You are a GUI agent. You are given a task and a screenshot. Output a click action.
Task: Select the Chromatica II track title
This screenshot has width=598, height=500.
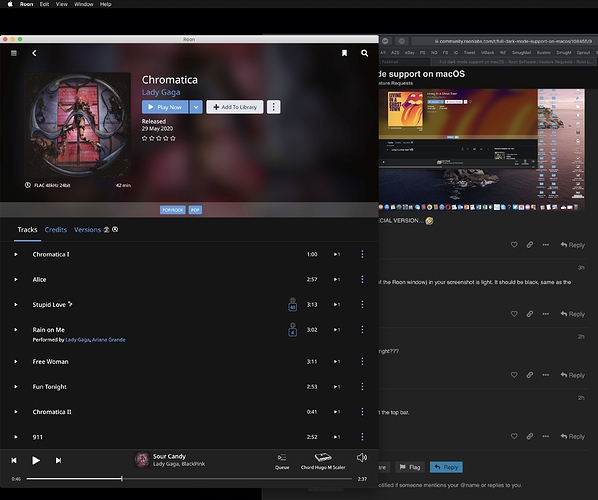pos(52,412)
